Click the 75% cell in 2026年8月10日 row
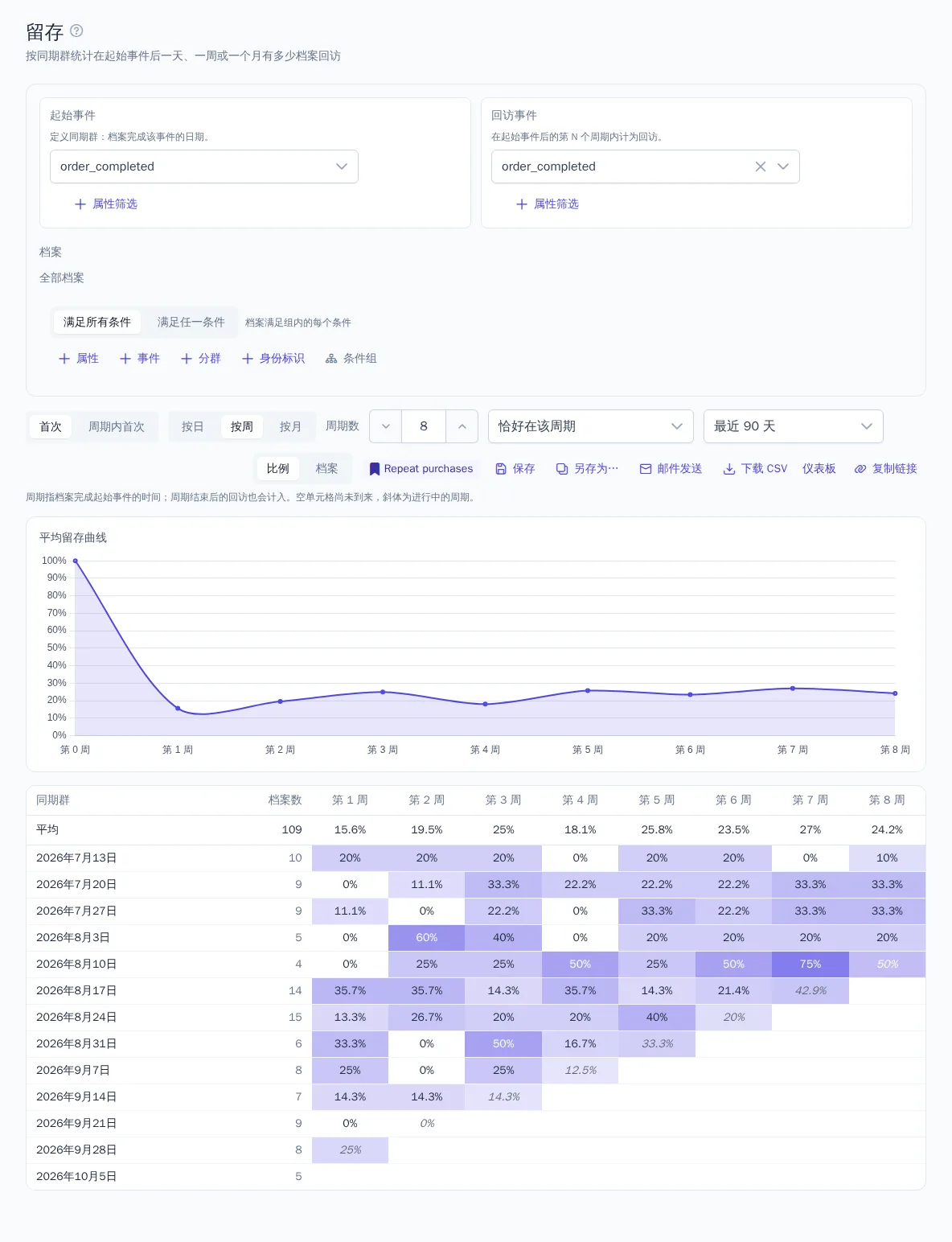 click(x=810, y=964)
